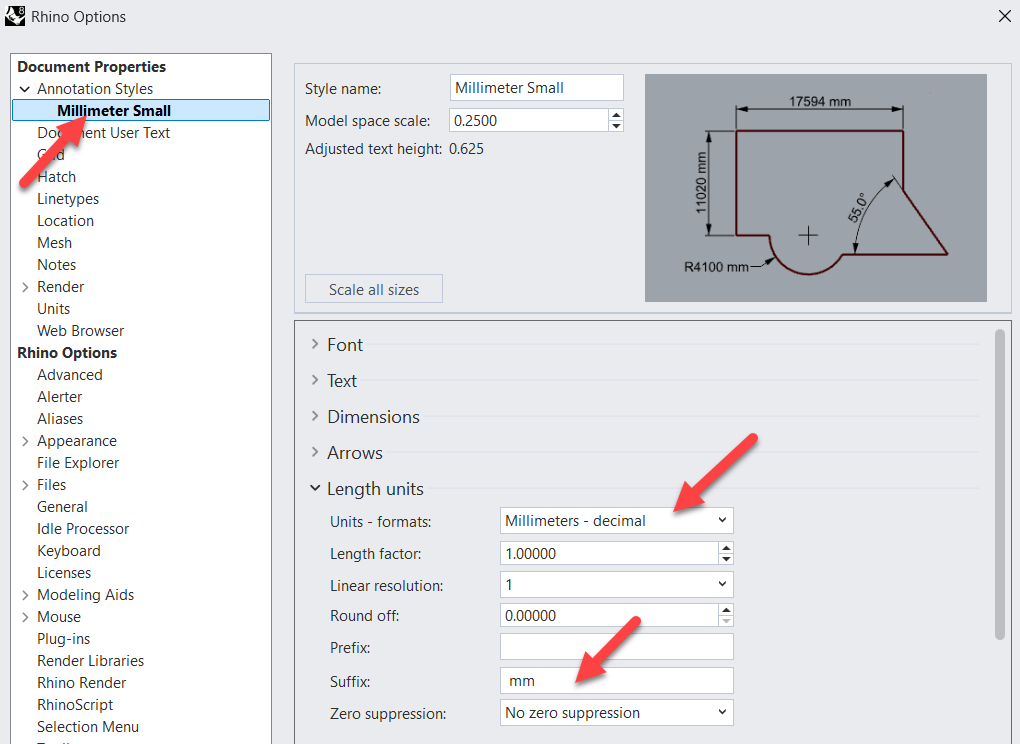
Task: Open the File Explorer options page
Action: coord(78,463)
